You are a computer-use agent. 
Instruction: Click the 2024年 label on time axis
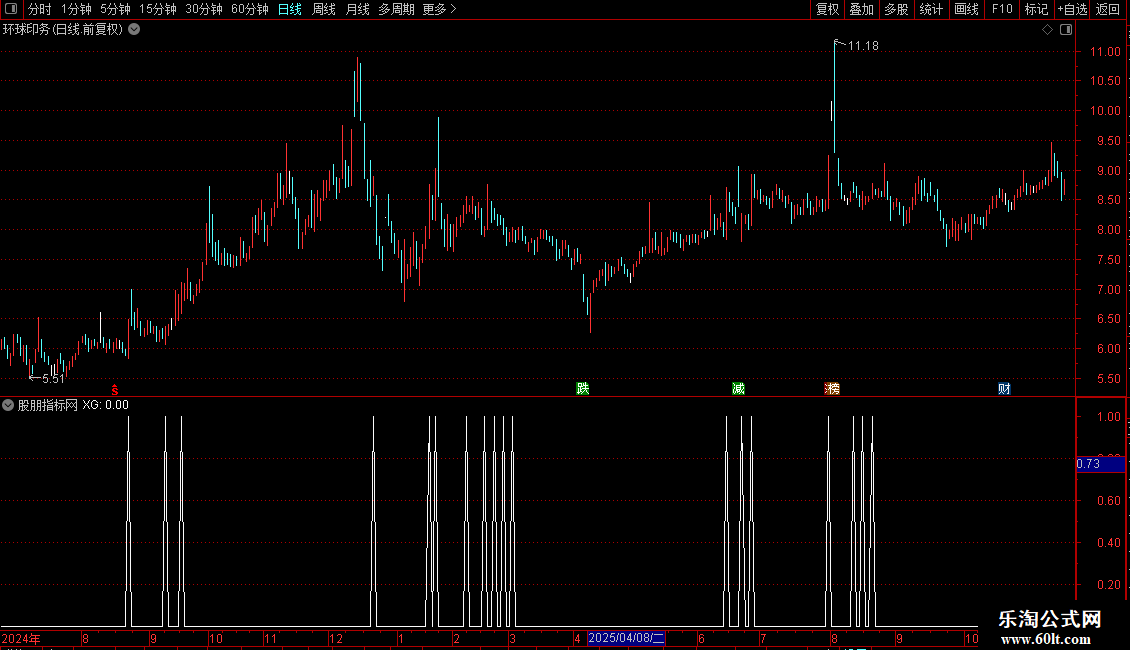point(21,638)
